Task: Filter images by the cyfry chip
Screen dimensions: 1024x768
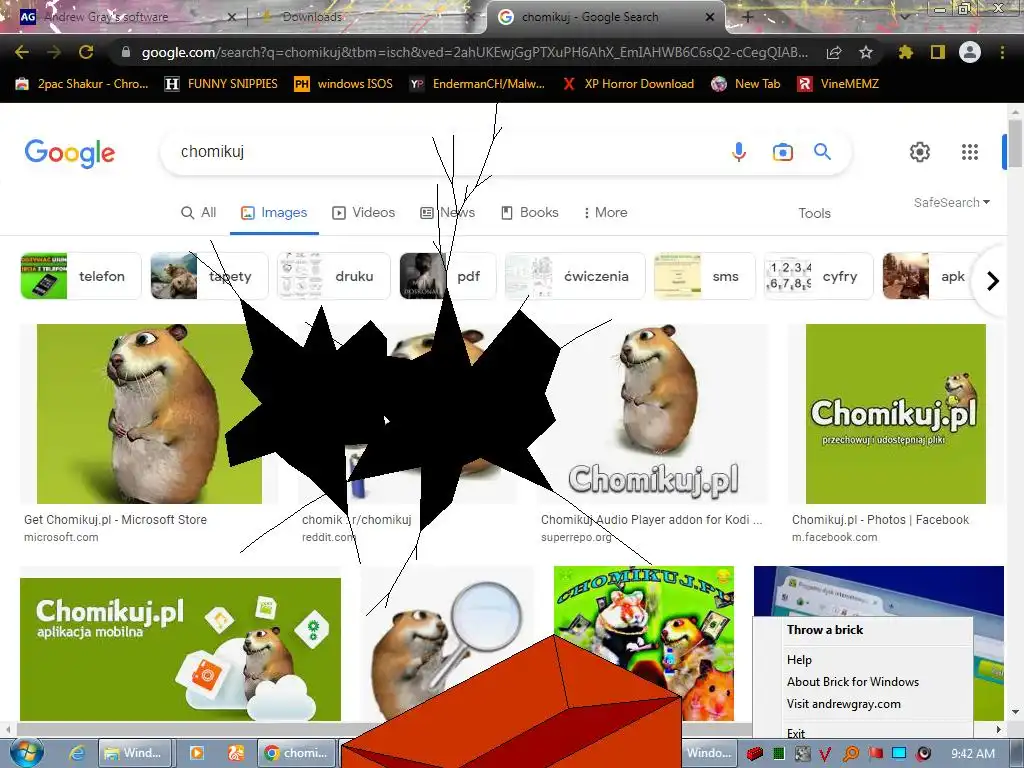Action: point(818,276)
